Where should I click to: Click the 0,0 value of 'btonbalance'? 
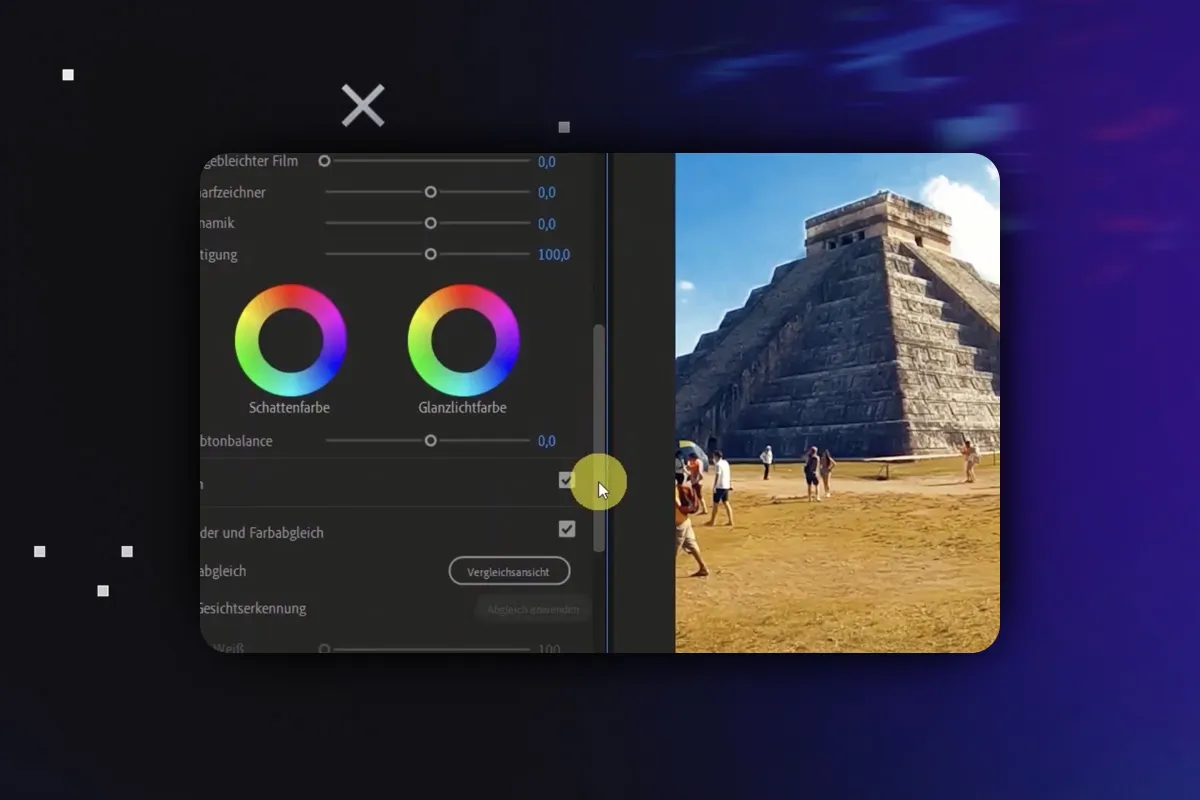(x=547, y=440)
